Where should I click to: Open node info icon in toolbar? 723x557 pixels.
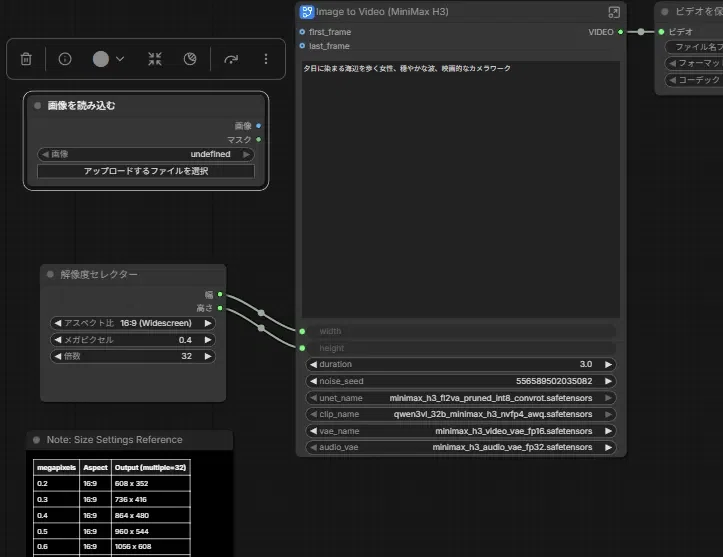65,59
